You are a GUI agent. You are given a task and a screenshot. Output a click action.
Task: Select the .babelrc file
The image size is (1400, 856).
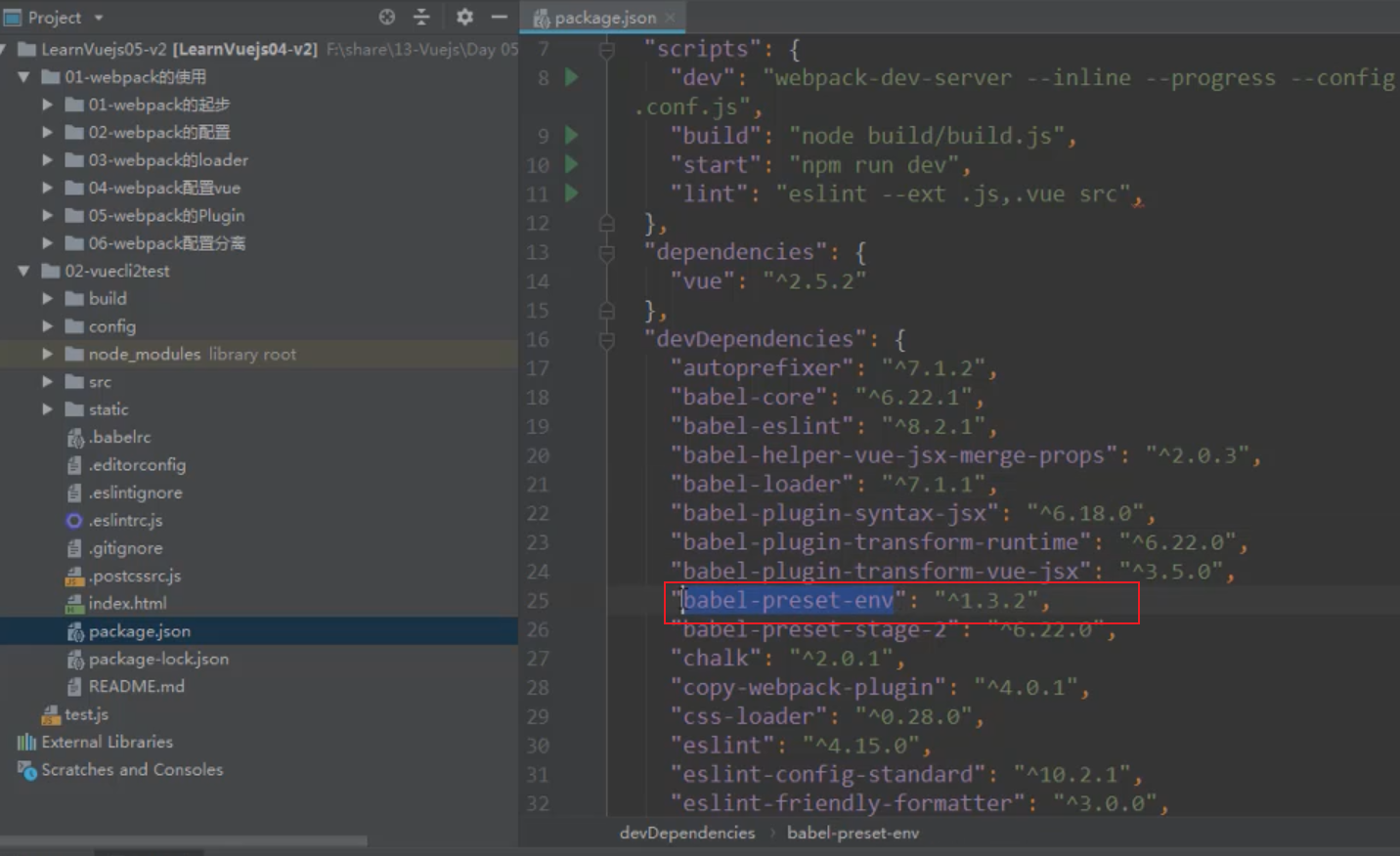(x=119, y=437)
